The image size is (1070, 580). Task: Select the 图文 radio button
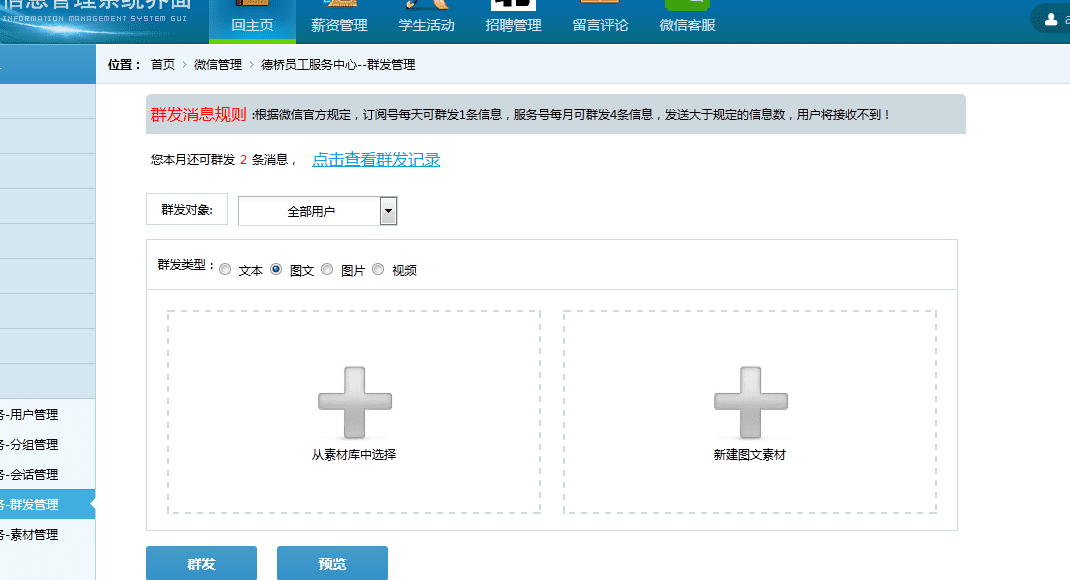276,270
